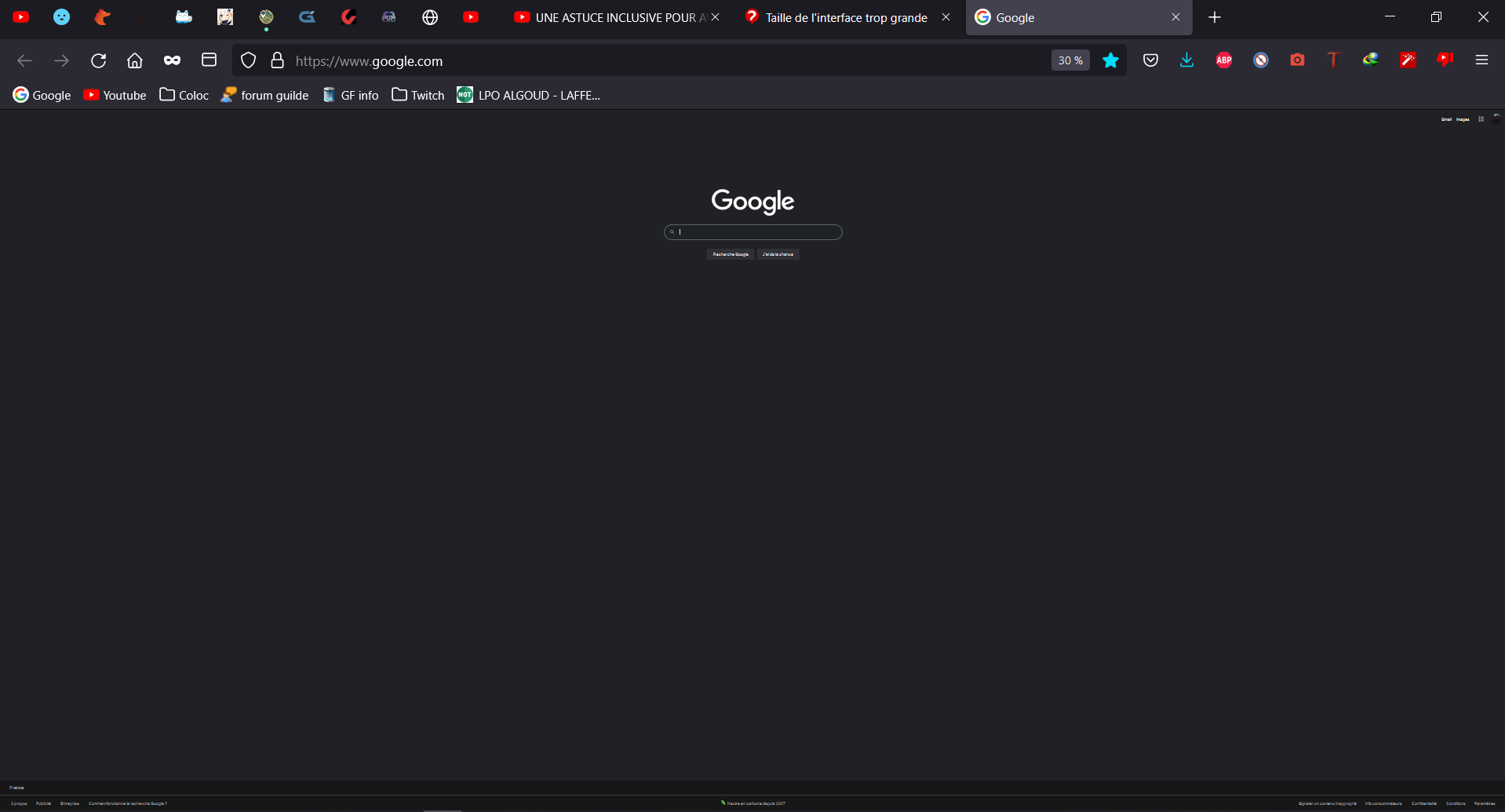Click the red T extension icon
Viewport: 1505px width, 812px height.
(x=1333, y=60)
